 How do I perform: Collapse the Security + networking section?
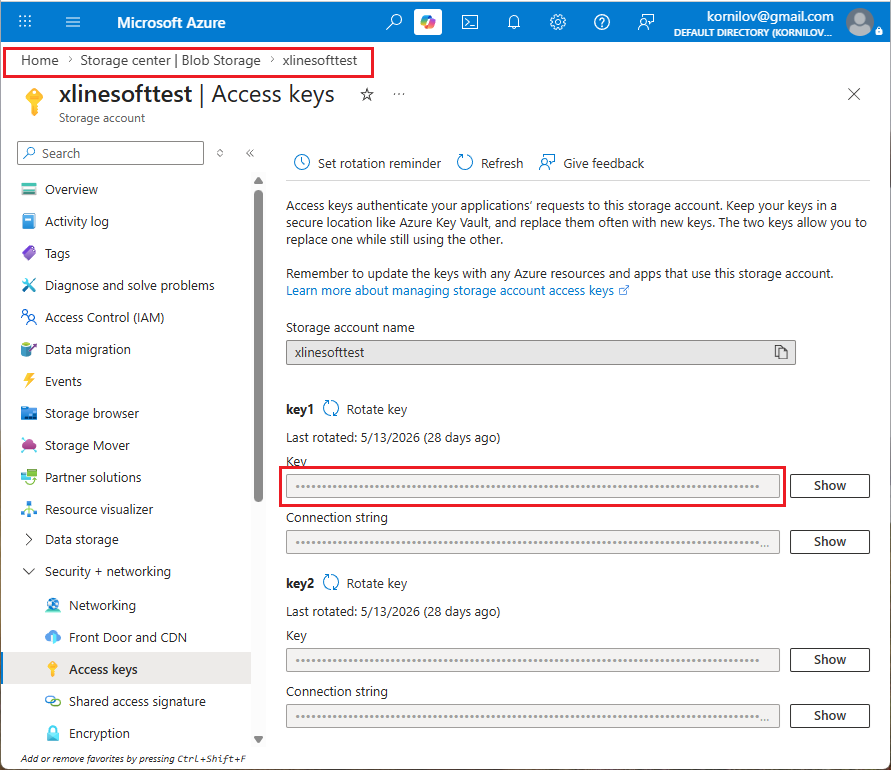coord(28,571)
